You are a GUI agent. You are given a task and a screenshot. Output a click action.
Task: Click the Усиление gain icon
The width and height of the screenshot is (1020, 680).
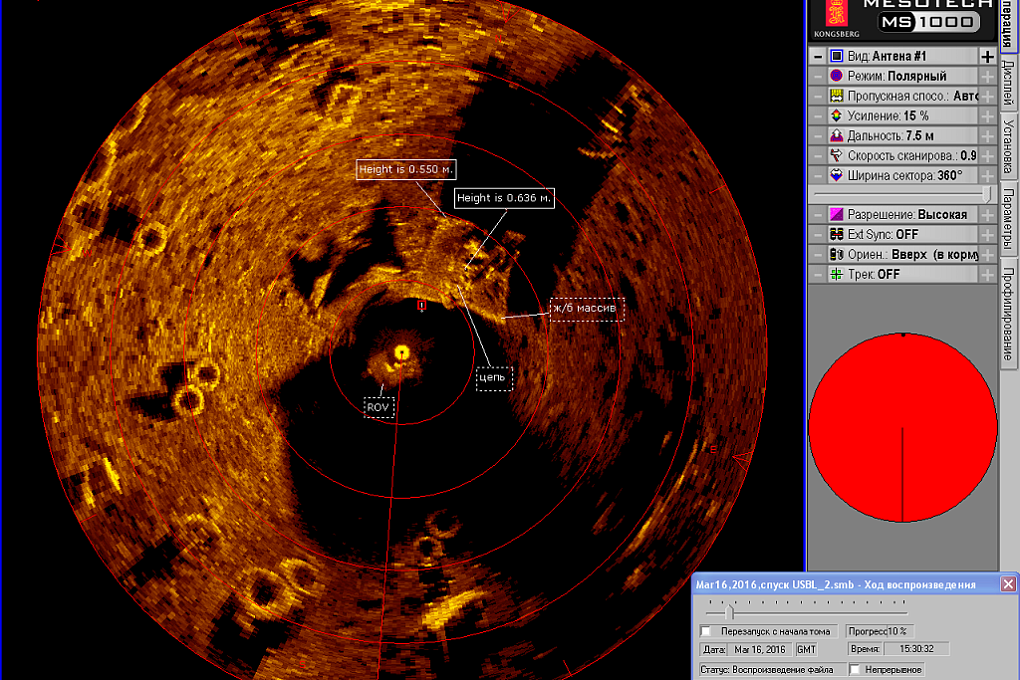tap(837, 116)
